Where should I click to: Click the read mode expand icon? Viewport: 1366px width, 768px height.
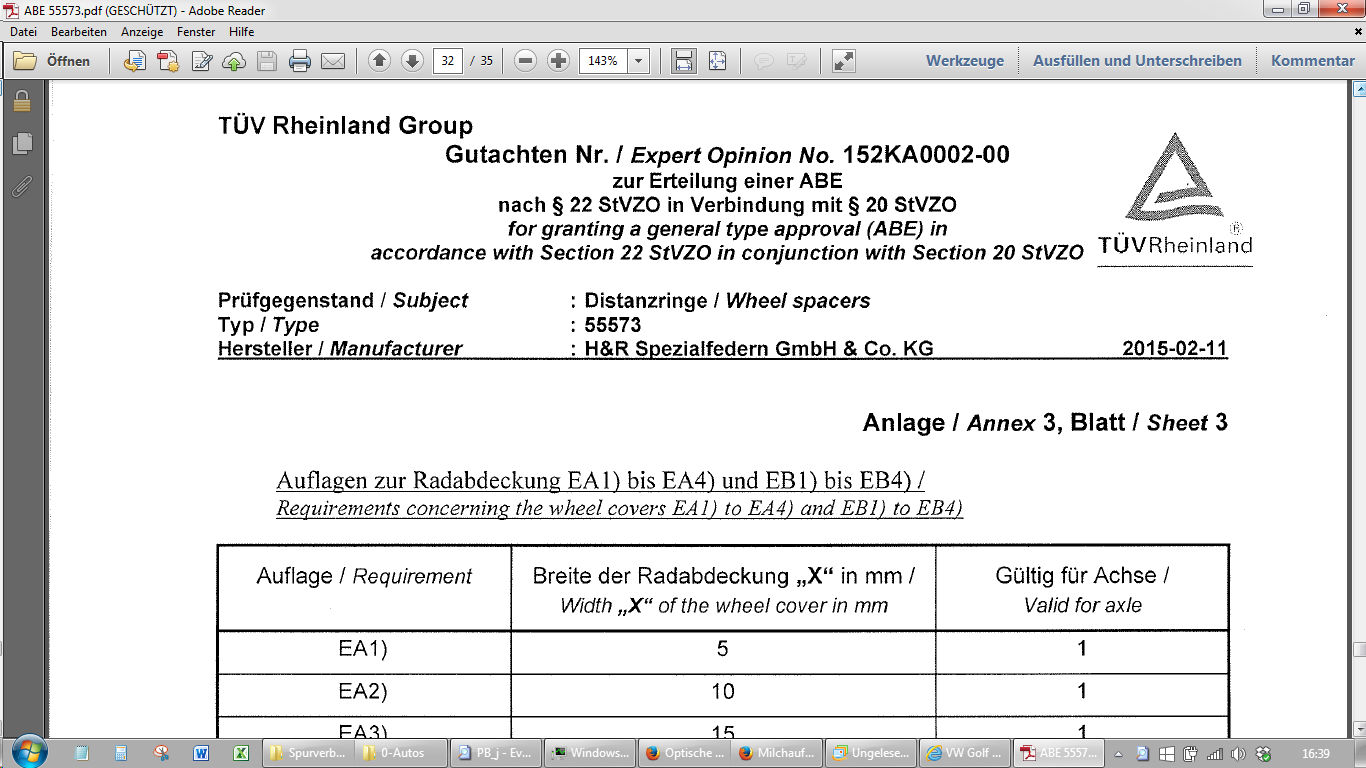pyautogui.click(x=844, y=61)
